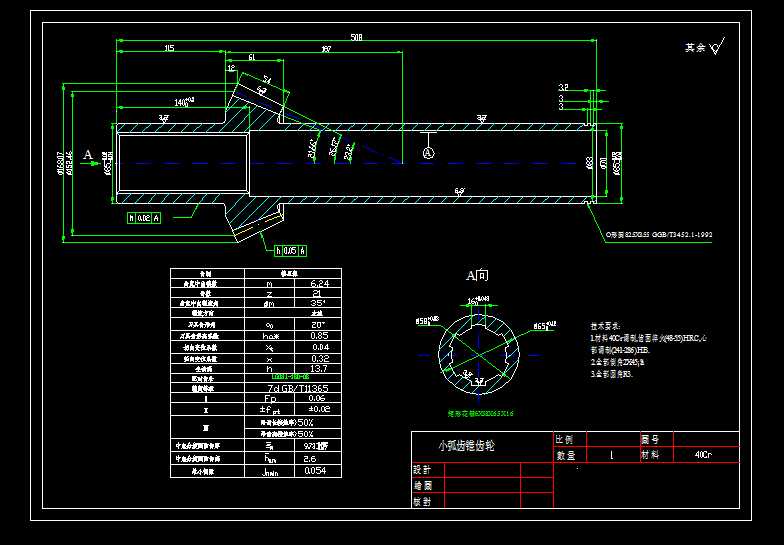Select material value 40Cr in title block
The height and width of the screenshot is (545, 784).
pos(703,454)
